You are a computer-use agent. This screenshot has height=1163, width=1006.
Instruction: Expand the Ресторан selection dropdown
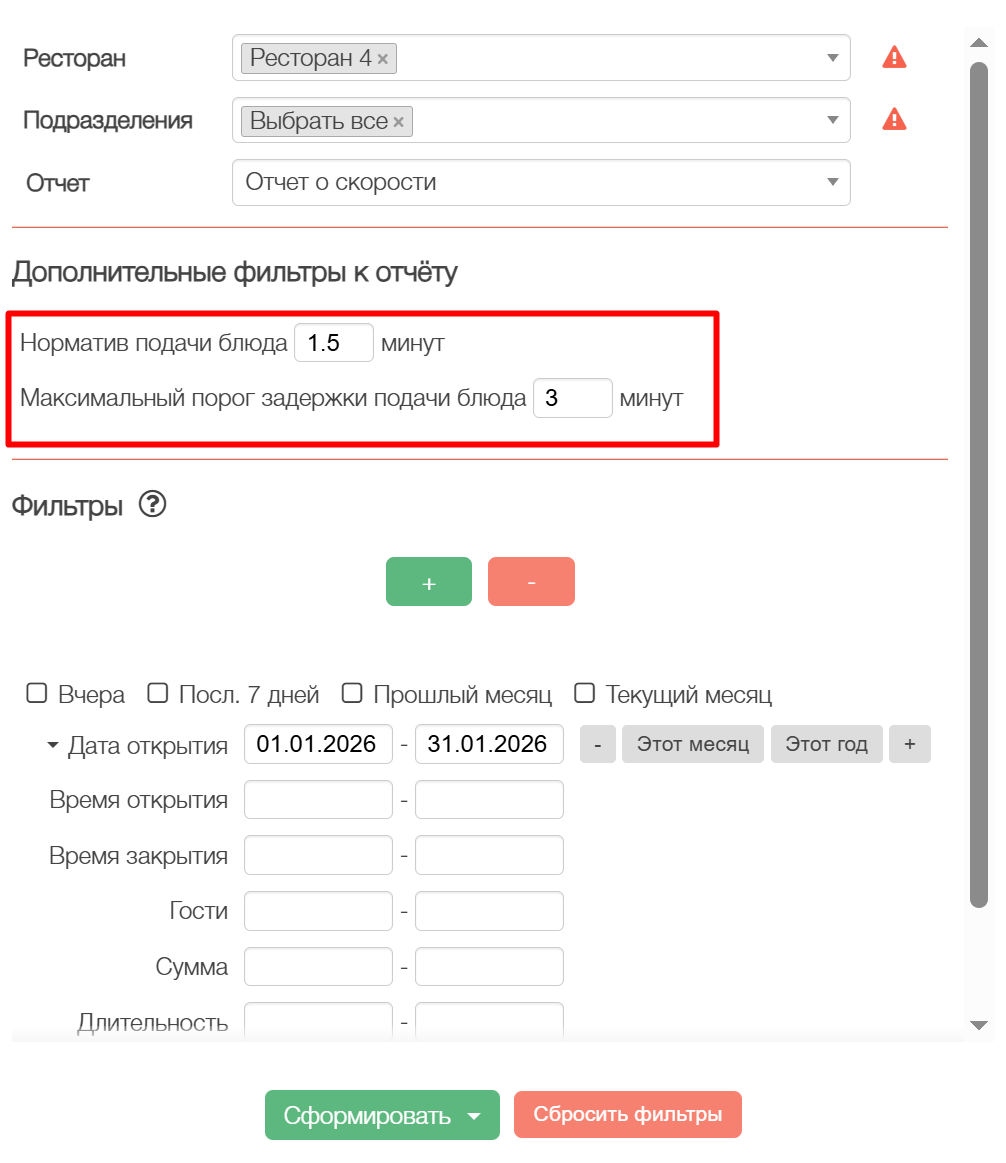tap(832, 58)
